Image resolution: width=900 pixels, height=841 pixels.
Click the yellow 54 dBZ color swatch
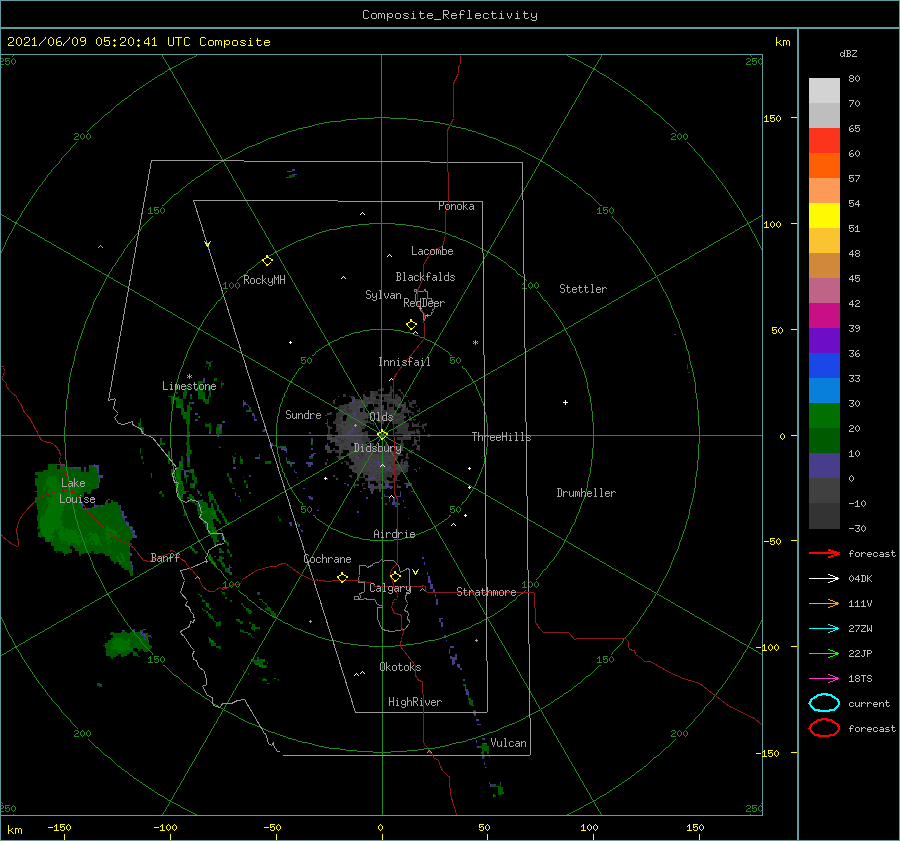tap(824, 215)
